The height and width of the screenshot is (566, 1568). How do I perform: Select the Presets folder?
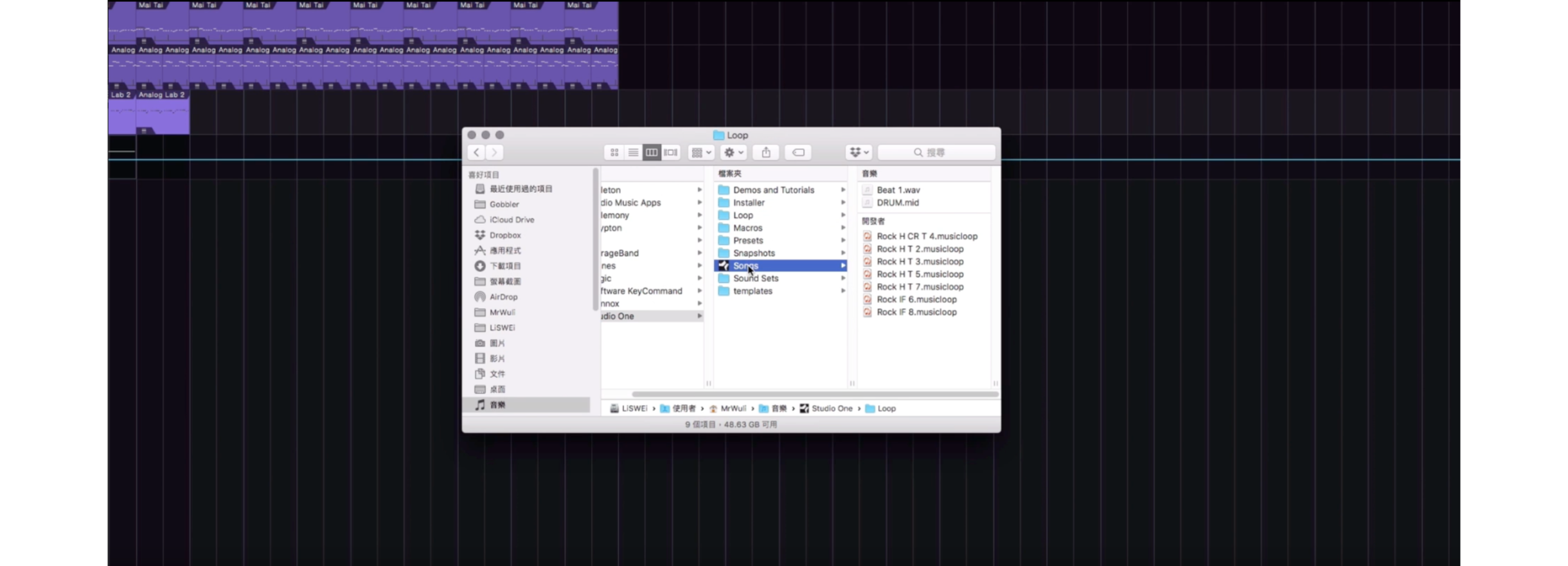tap(780, 241)
